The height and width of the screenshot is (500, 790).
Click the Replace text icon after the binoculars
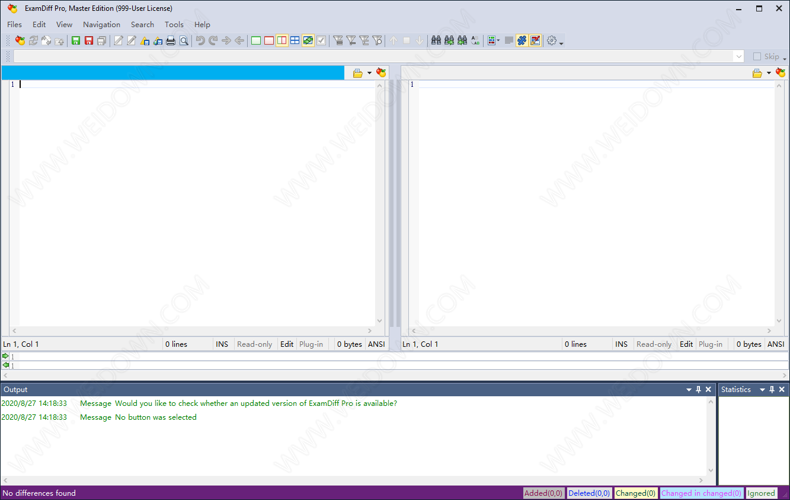click(476, 41)
